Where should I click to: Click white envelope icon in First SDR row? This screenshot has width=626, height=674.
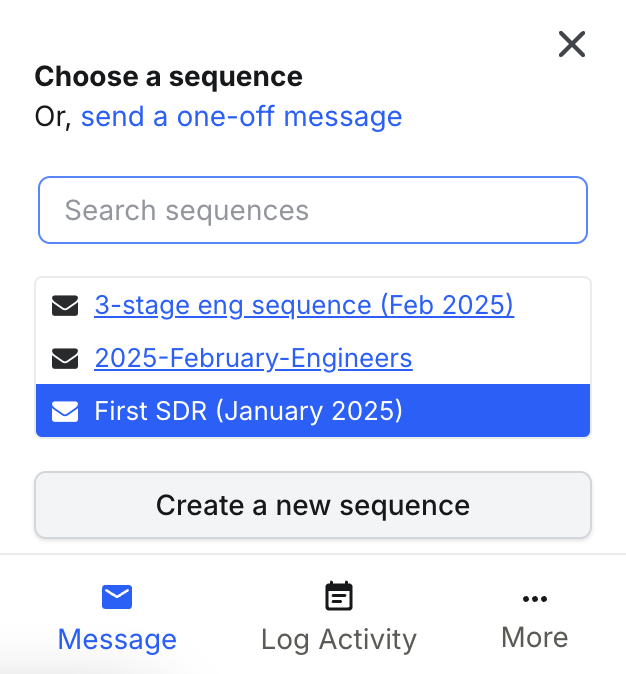(65, 411)
